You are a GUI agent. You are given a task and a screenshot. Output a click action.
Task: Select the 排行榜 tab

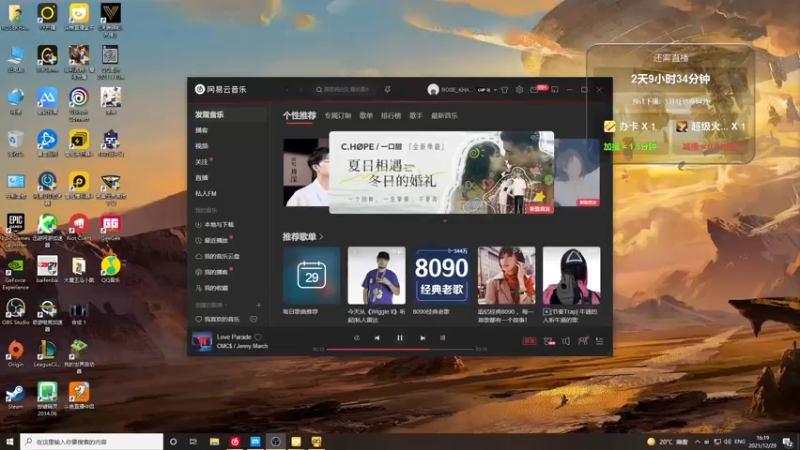pyautogui.click(x=391, y=116)
